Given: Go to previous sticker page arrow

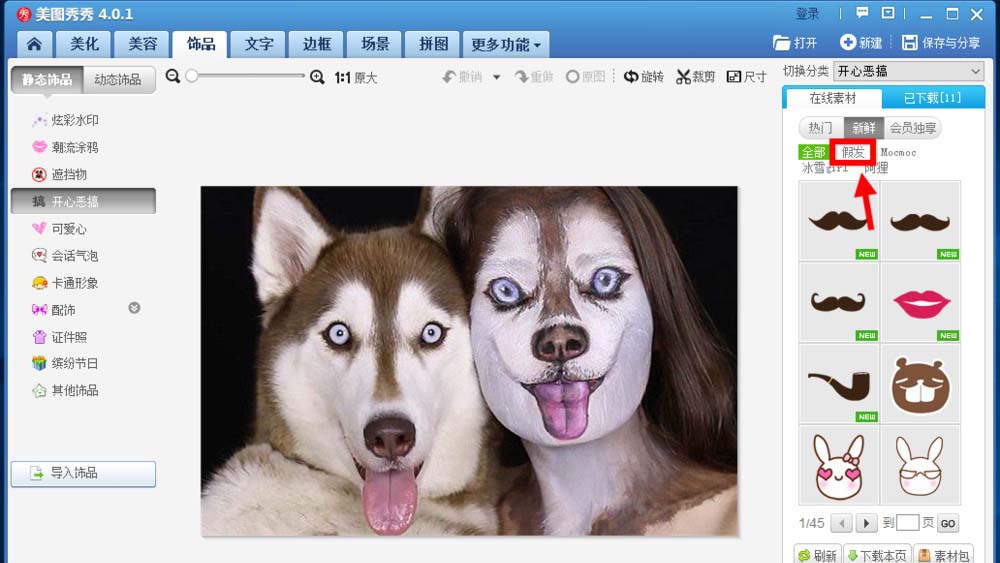Looking at the screenshot, I should coord(842,523).
